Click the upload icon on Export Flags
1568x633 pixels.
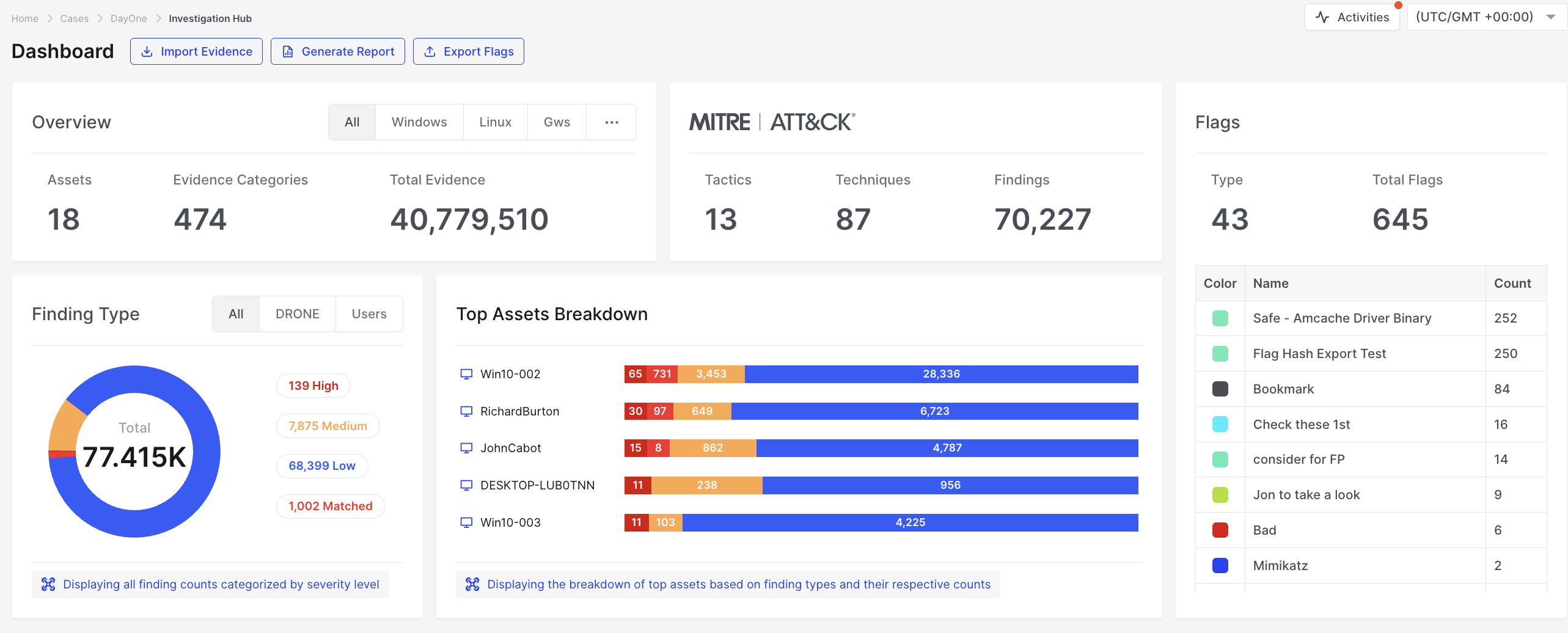point(430,52)
